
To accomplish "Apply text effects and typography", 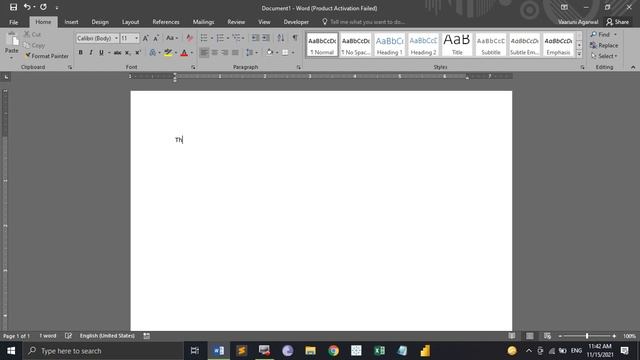I will tap(153, 53).
